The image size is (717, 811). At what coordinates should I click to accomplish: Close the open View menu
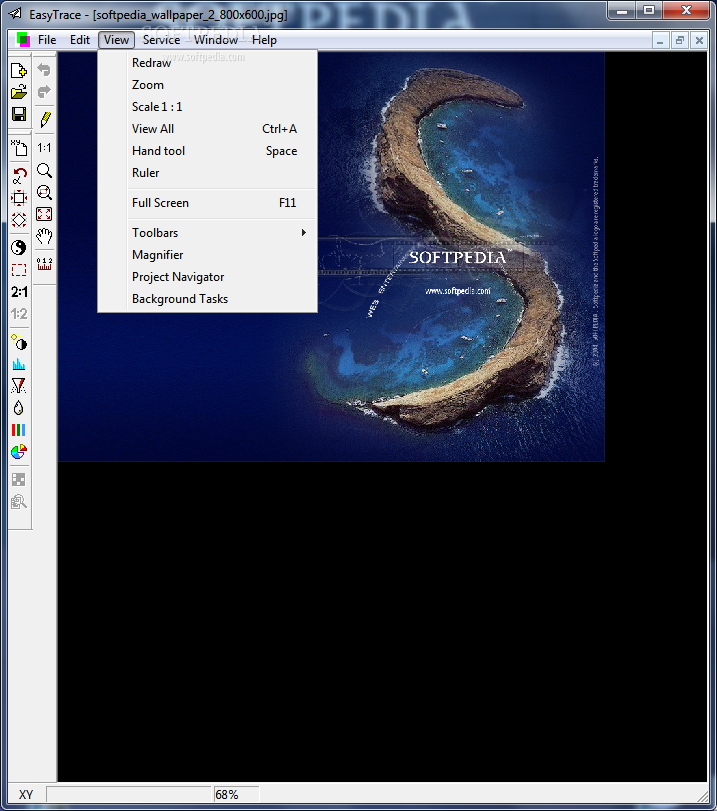(x=116, y=40)
